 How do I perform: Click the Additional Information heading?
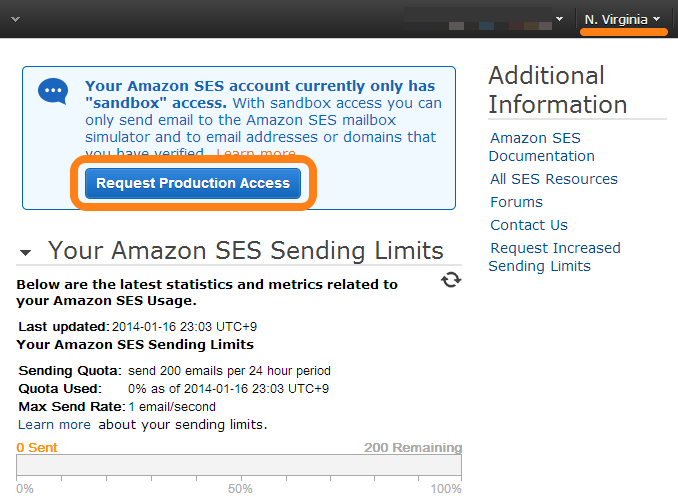(x=558, y=90)
